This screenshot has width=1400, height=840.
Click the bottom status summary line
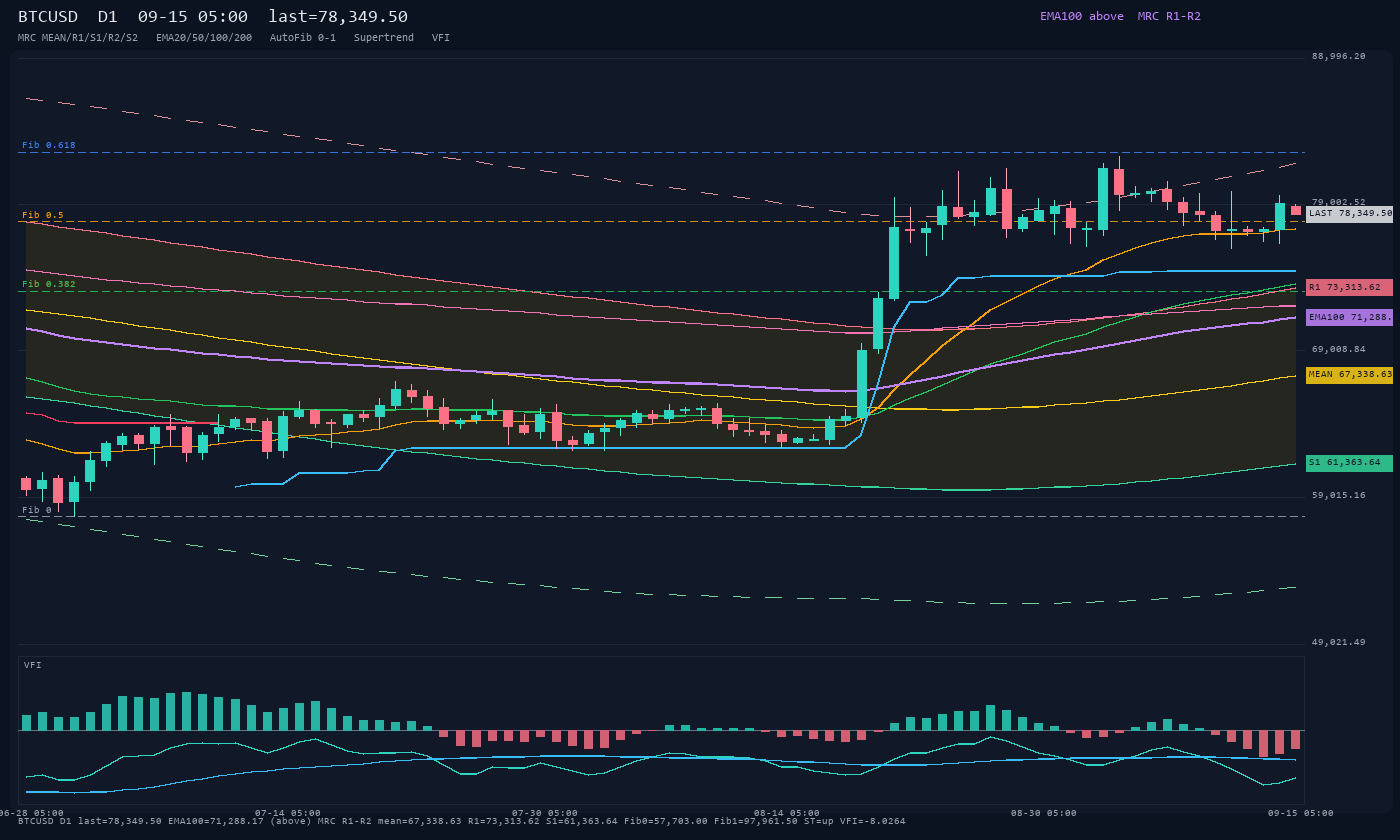coord(462,821)
